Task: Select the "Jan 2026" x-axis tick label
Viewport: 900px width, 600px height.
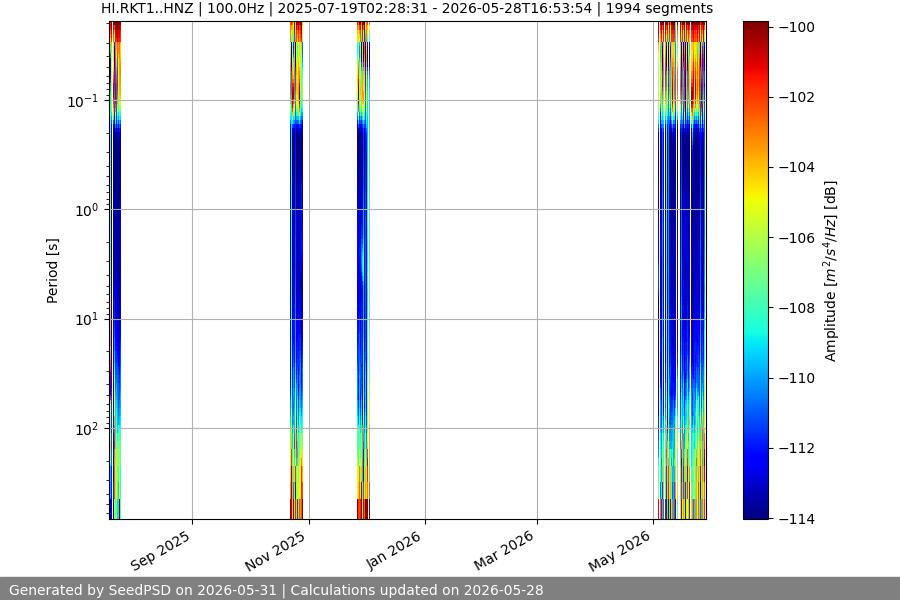Action: (394, 551)
